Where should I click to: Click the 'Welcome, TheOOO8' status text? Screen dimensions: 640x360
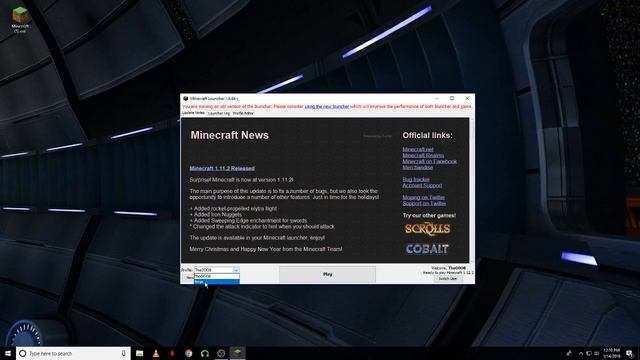click(449, 268)
